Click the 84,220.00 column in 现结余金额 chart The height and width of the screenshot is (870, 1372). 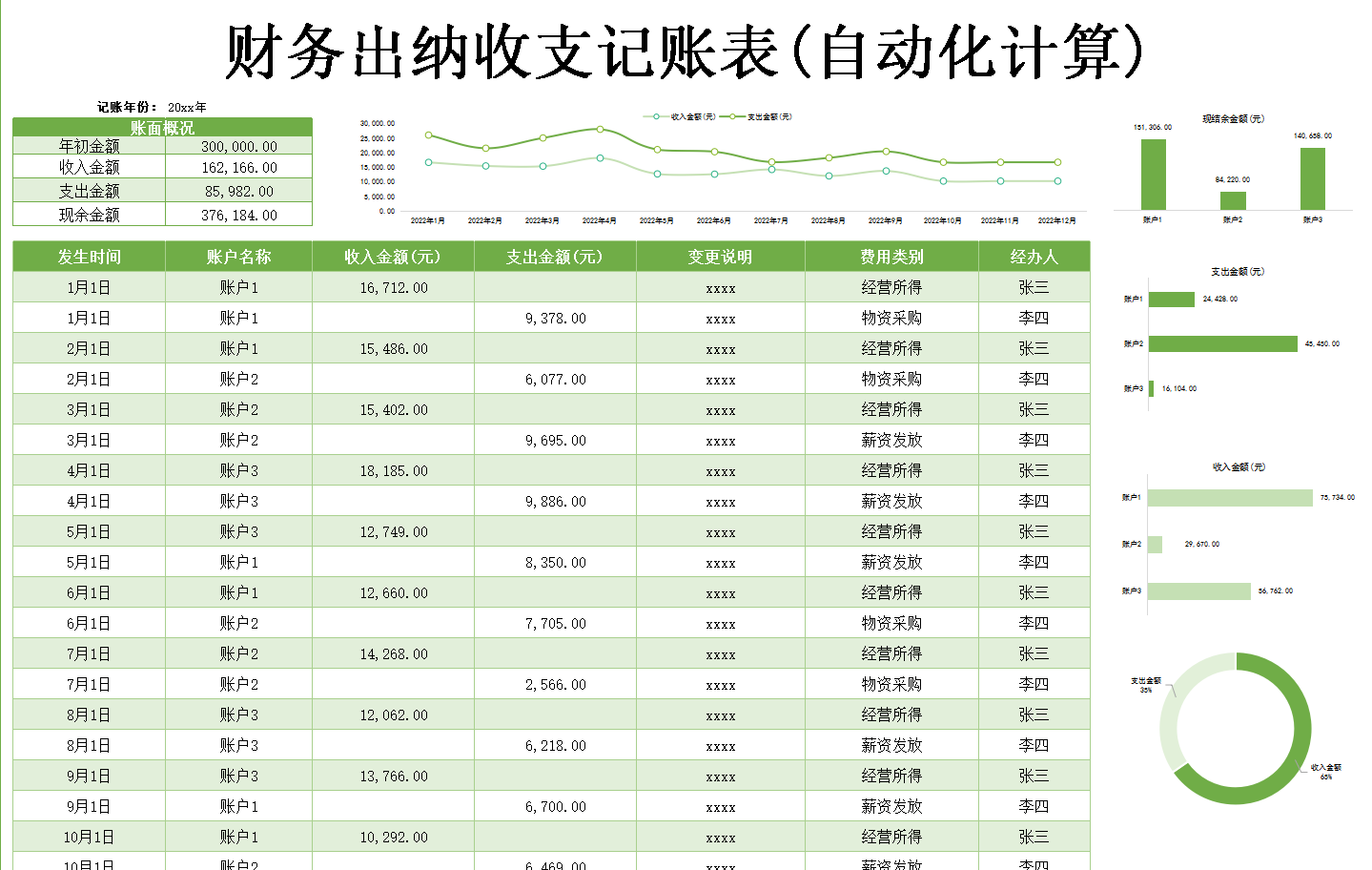tap(1233, 200)
